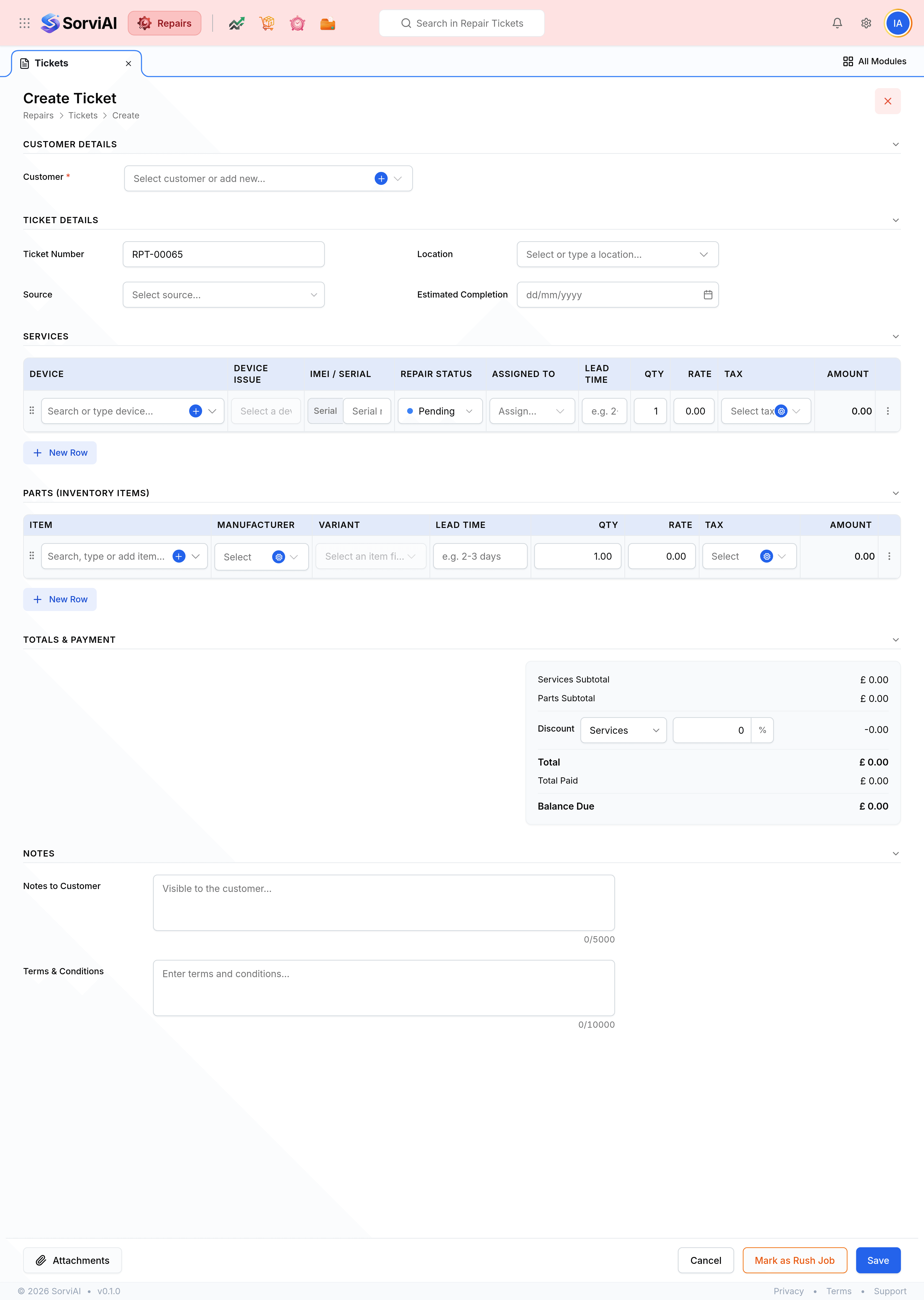924x1300 pixels.
Task: Click the parts Qty field showing 1.00
Action: [x=577, y=556]
